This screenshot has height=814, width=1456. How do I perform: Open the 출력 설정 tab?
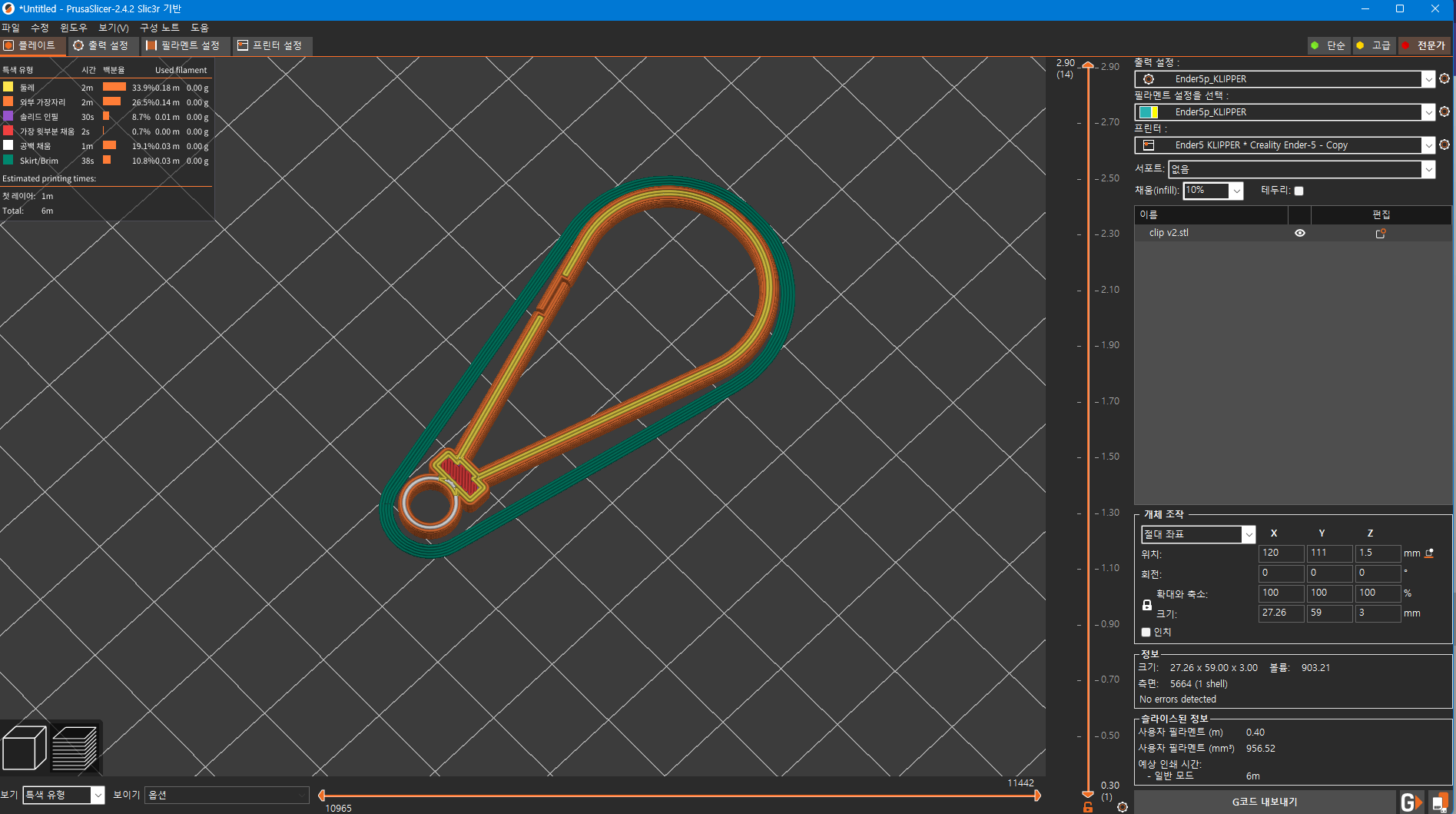tap(101, 45)
